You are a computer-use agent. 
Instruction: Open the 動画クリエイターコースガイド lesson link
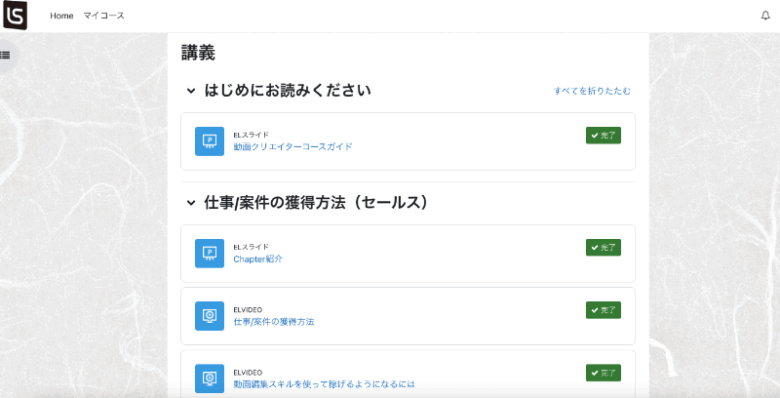pos(293,147)
